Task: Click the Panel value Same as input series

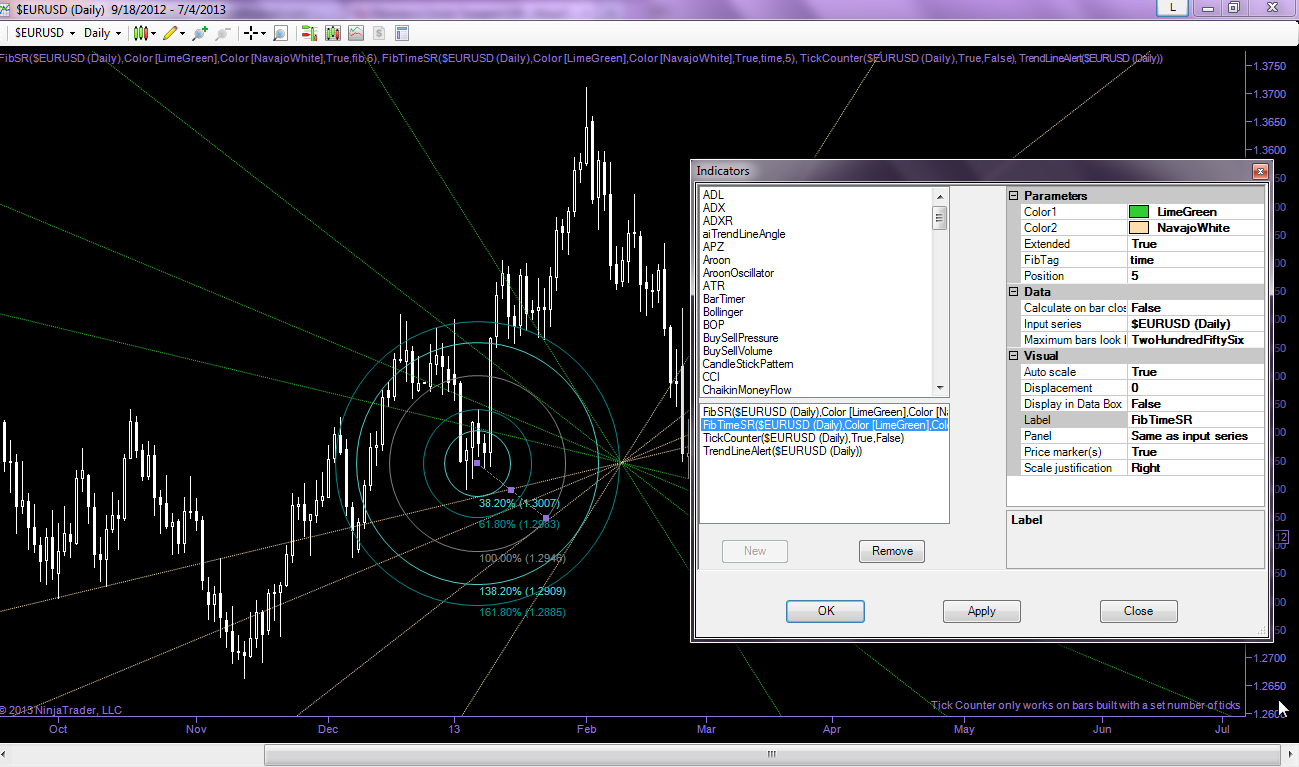Action: (1195, 436)
